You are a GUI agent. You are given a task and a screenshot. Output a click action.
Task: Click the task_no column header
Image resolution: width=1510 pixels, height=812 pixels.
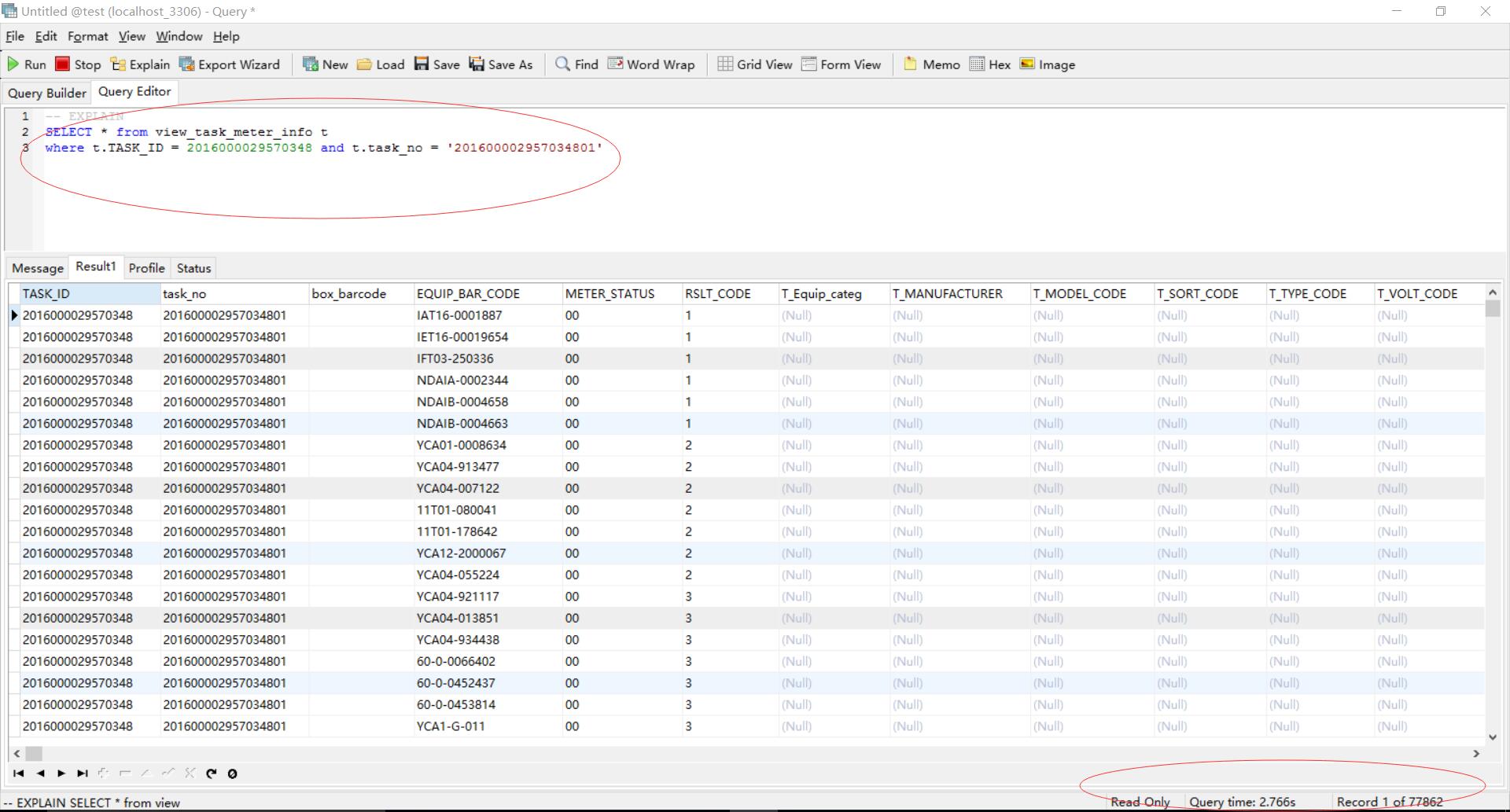tap(234, 293)
